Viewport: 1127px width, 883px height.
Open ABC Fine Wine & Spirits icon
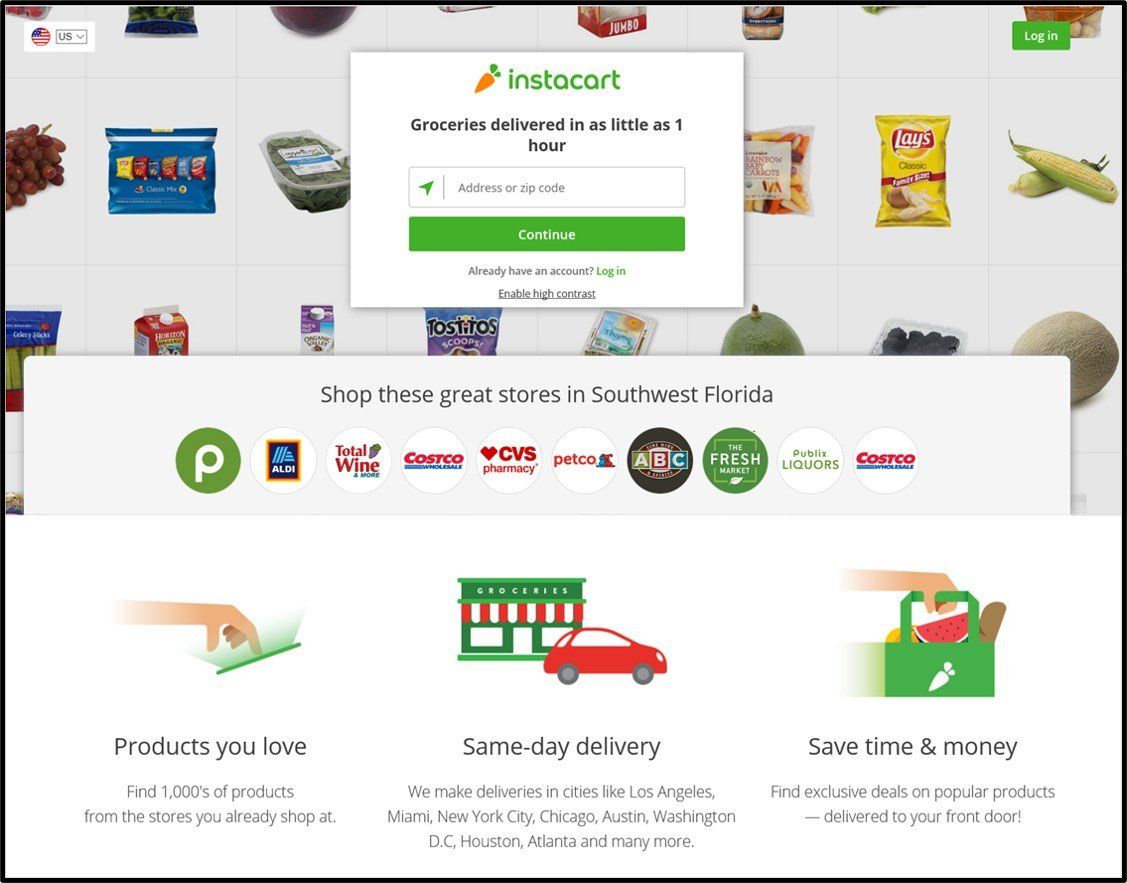(660, 461)
